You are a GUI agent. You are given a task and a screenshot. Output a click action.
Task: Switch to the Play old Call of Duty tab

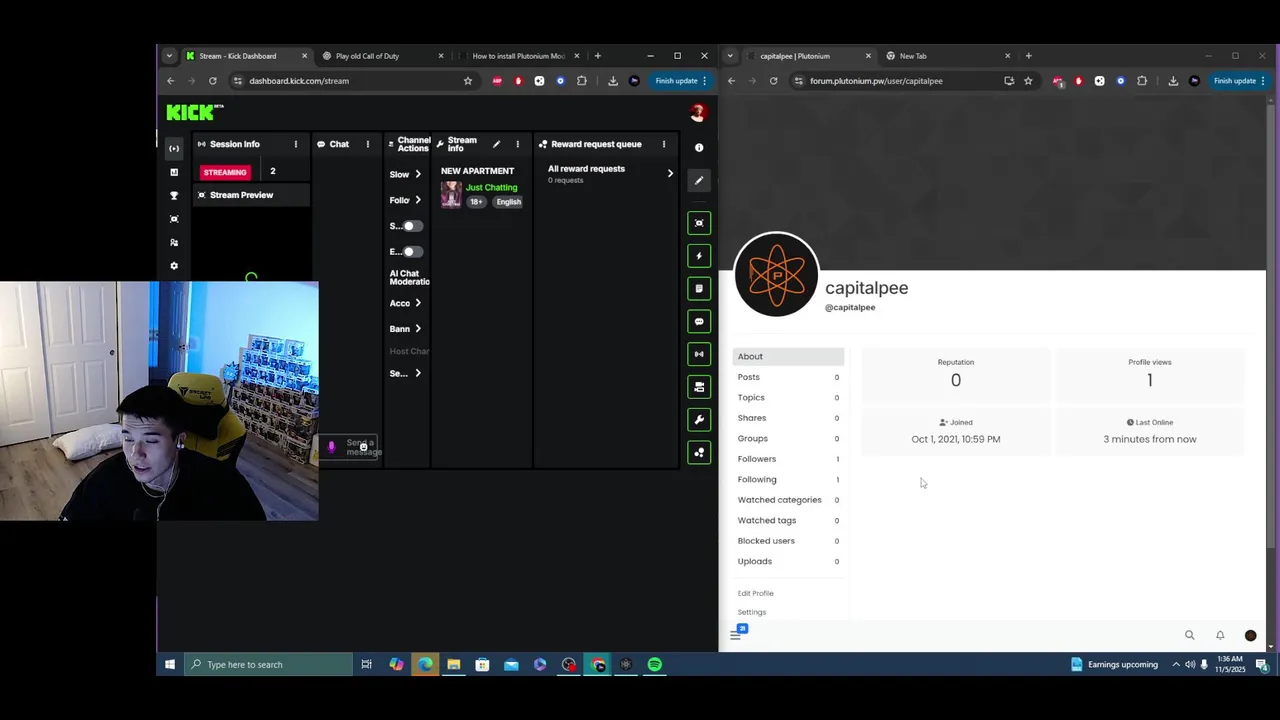[x=367, y=56]
